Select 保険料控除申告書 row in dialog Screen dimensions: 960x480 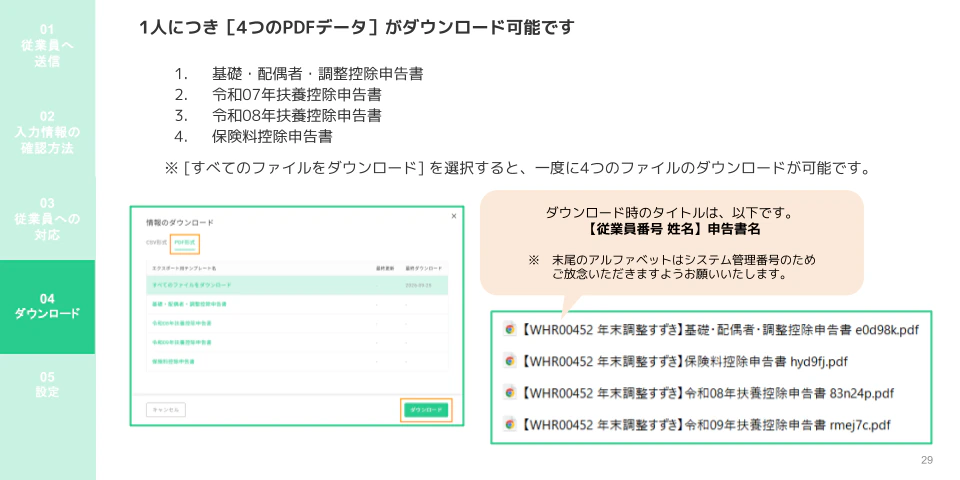point(297,361)
